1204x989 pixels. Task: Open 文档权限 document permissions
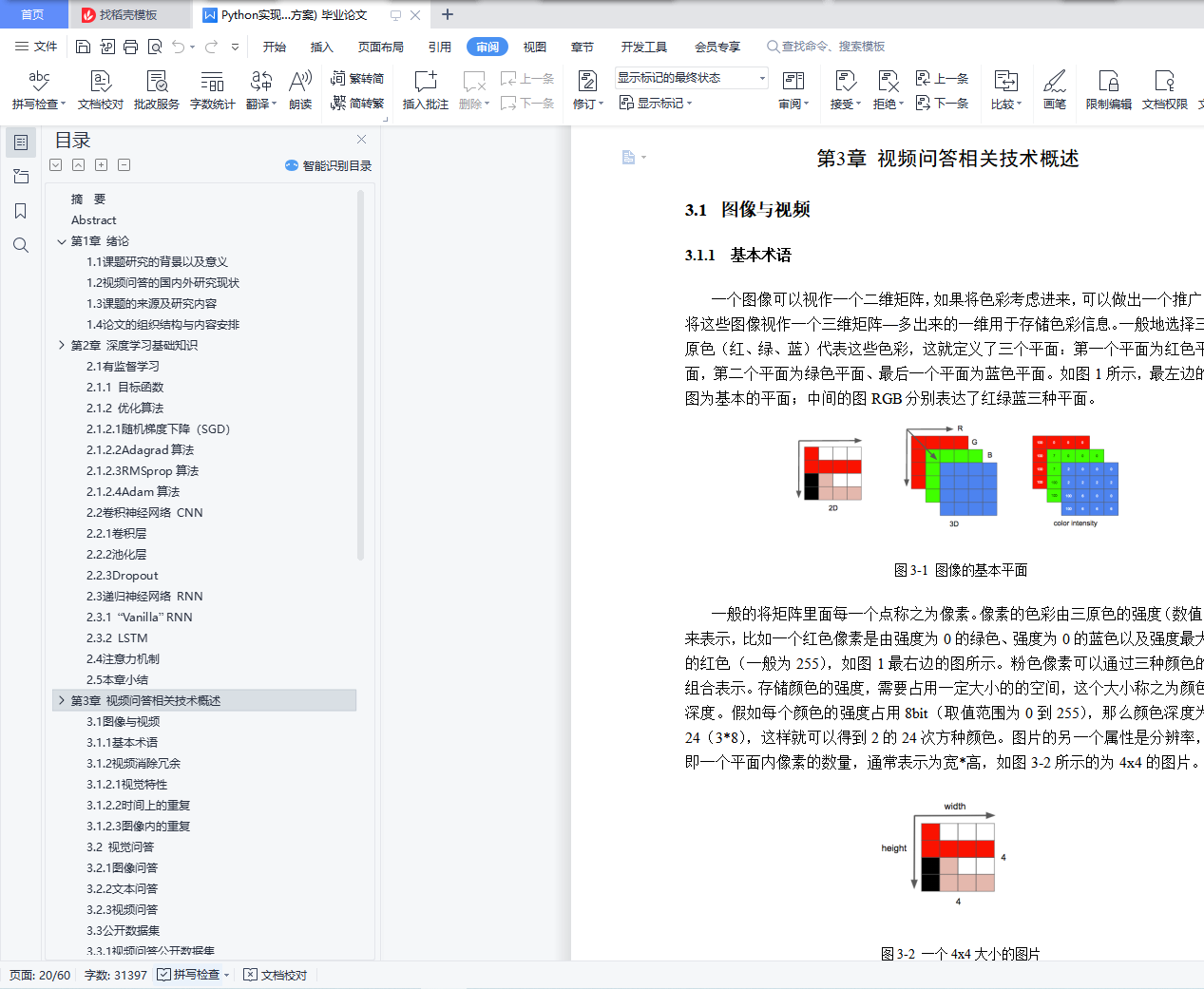point(1165,90)
